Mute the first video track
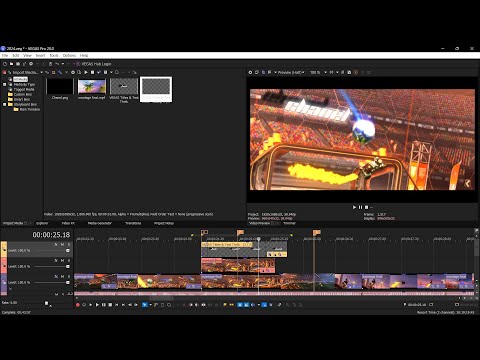Viewport: 480px width, 360px height. (62, 245)
